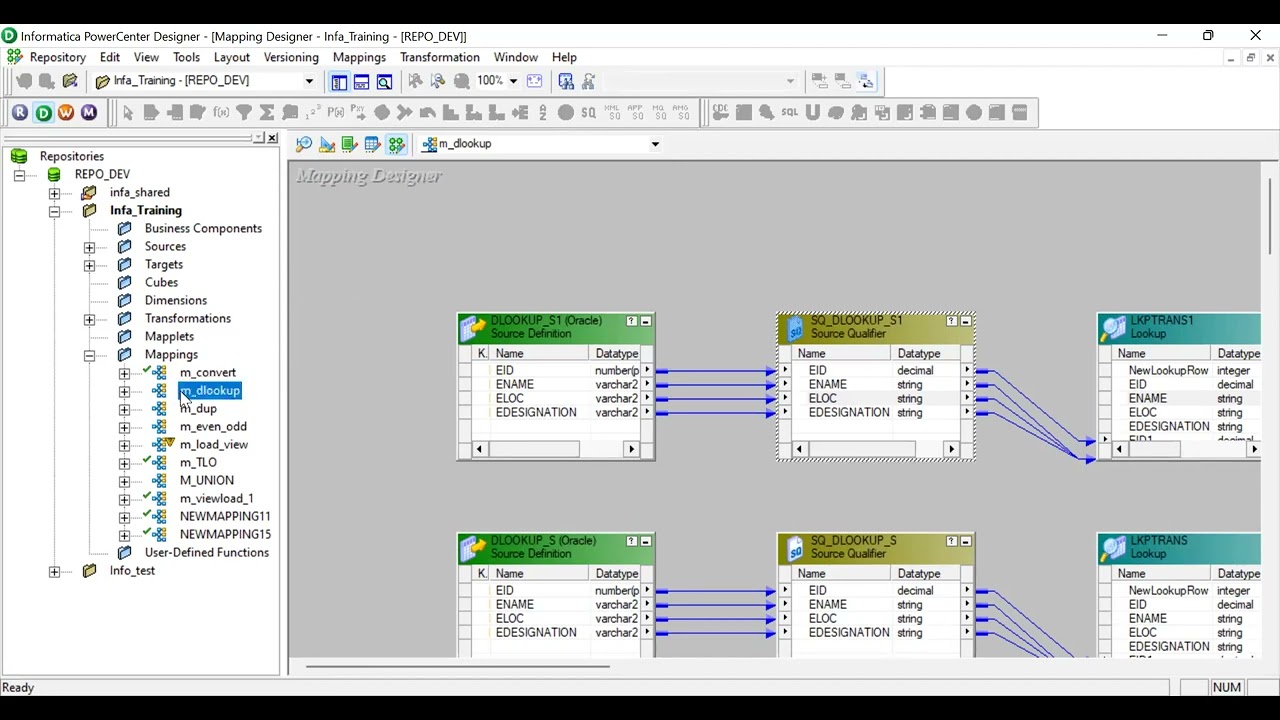Image resolution: width=1280 pixels, height=720 pixels.
Task: Select the m_even_odd mapping
Action: click(213, 427)
